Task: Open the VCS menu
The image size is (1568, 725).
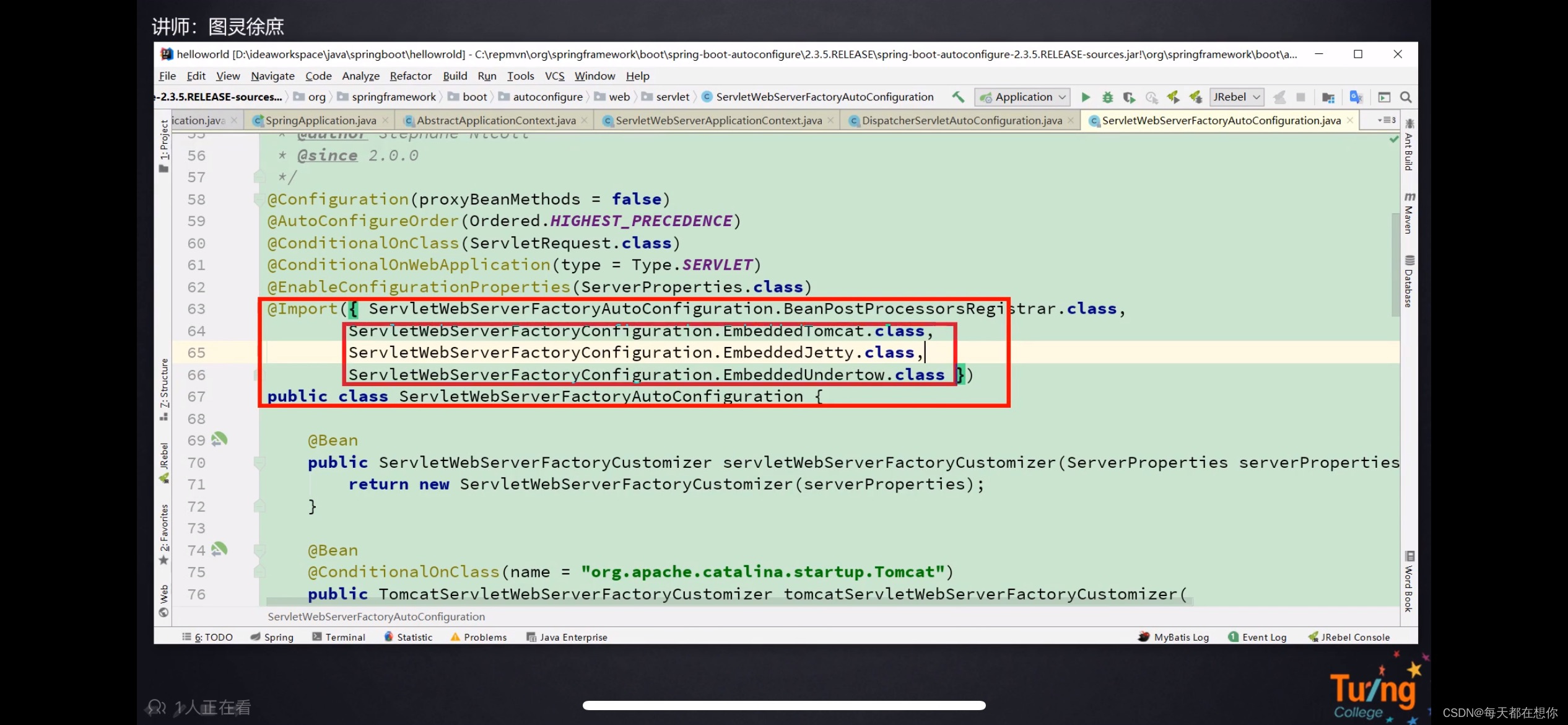Action: 555,76
